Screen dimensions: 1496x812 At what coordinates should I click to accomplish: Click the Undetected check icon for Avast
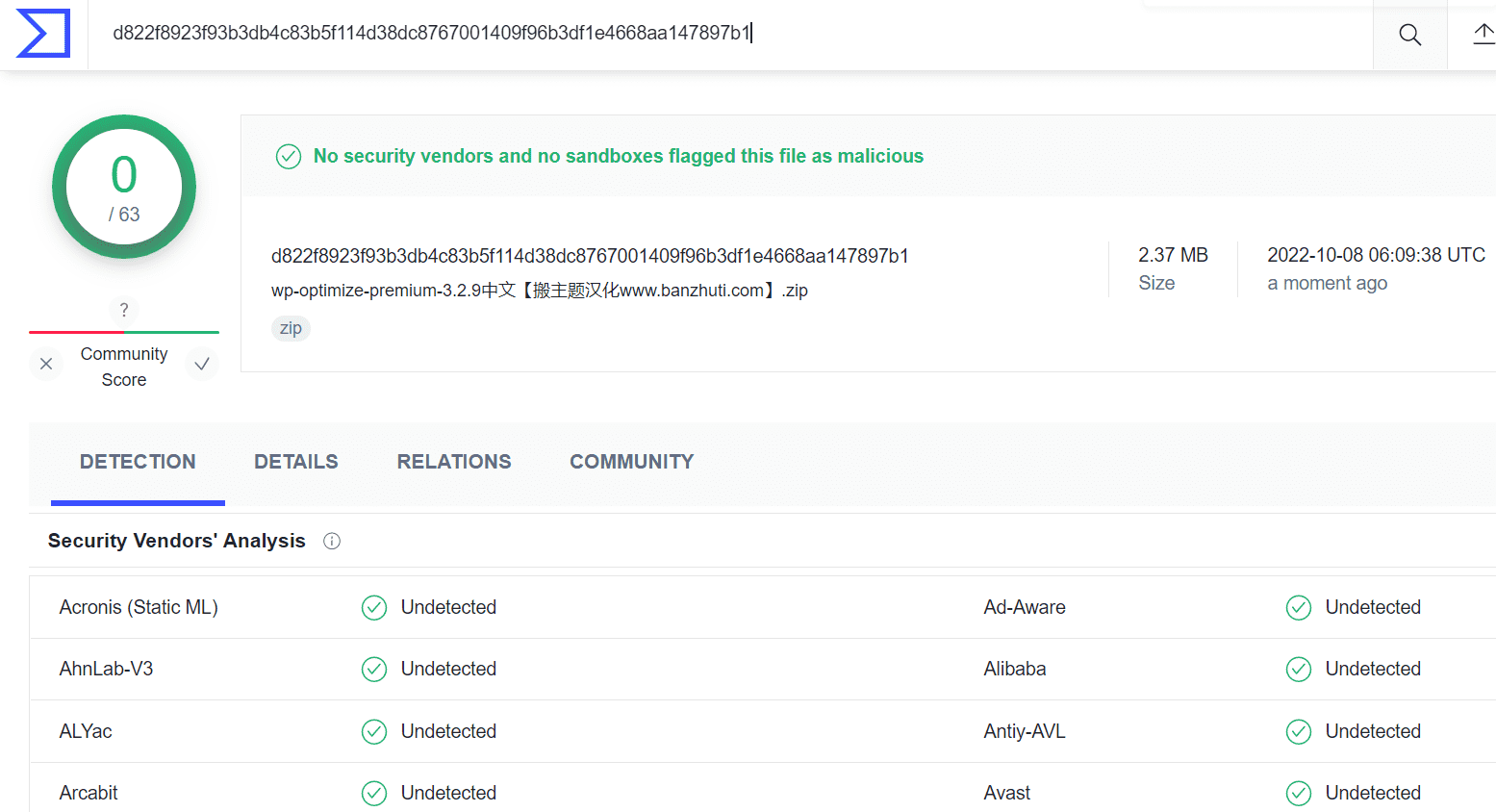(x=1299, y=793)
